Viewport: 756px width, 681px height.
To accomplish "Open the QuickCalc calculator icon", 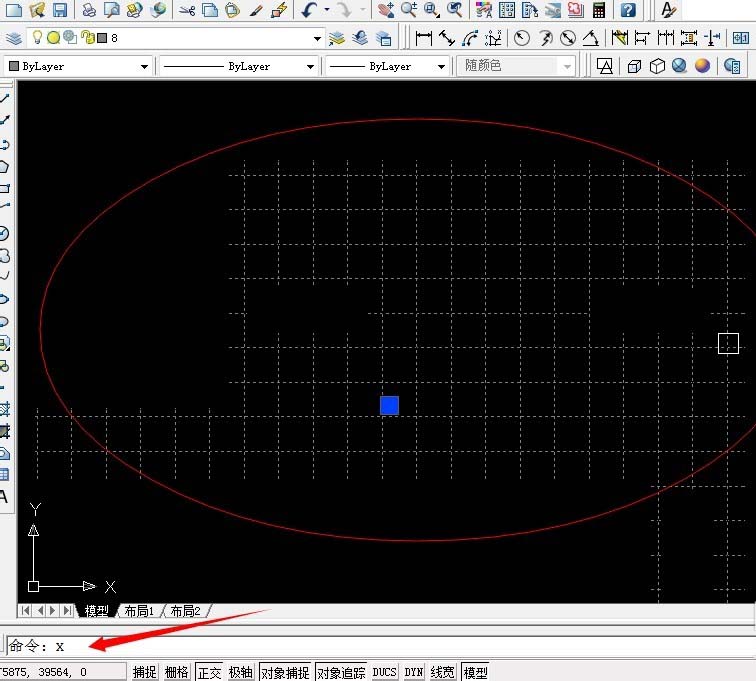I will pyautogui.click(x=598, y=11).
